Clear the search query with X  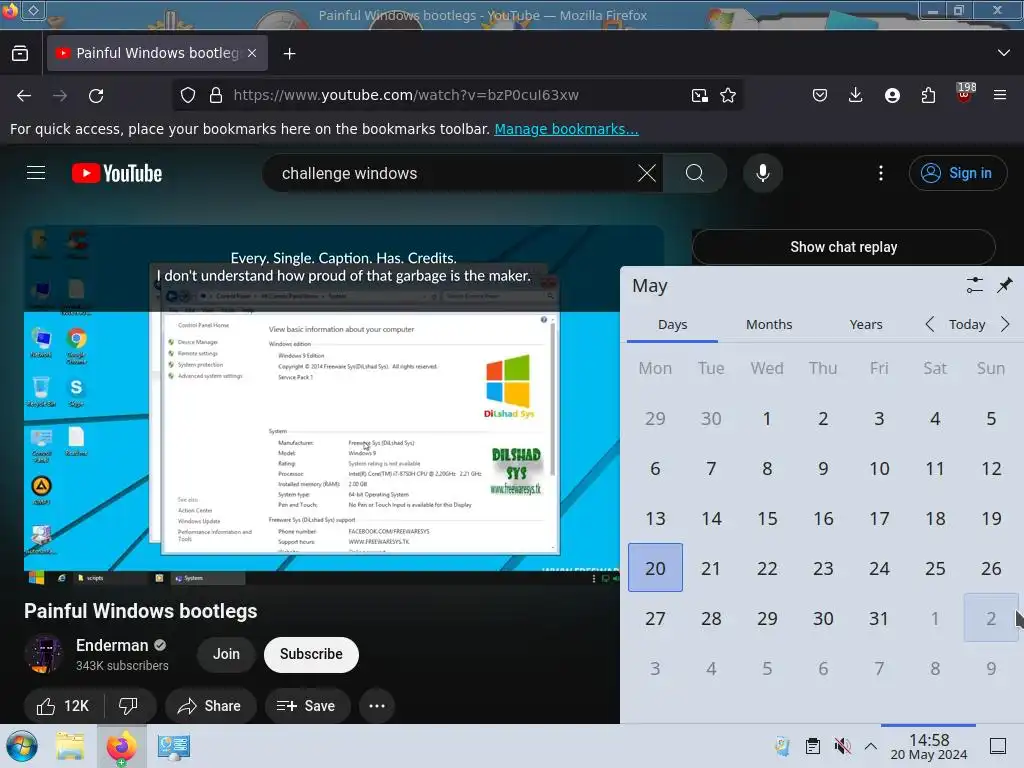click(x=647, y=173)
